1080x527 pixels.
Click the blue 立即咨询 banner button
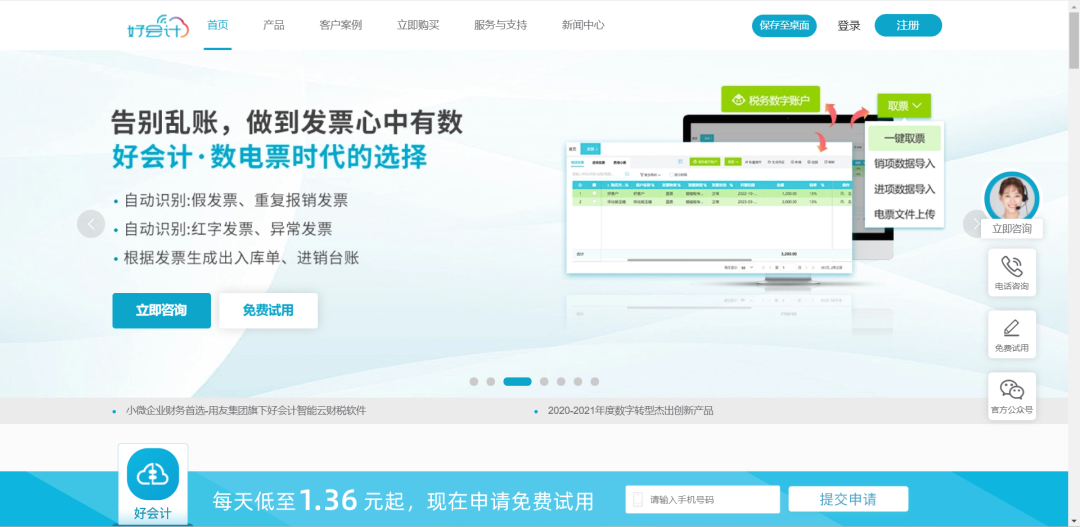[161, 311]
